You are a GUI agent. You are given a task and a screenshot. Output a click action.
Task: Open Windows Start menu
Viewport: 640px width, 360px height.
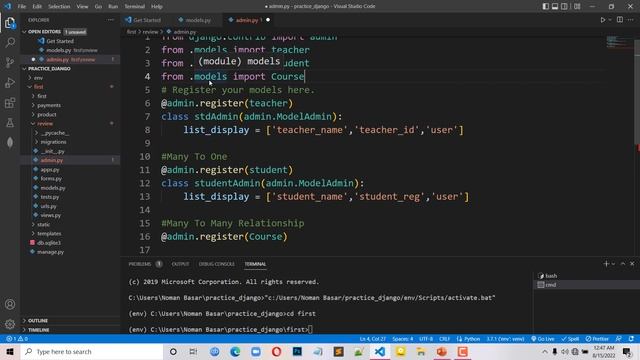(10, 351)
